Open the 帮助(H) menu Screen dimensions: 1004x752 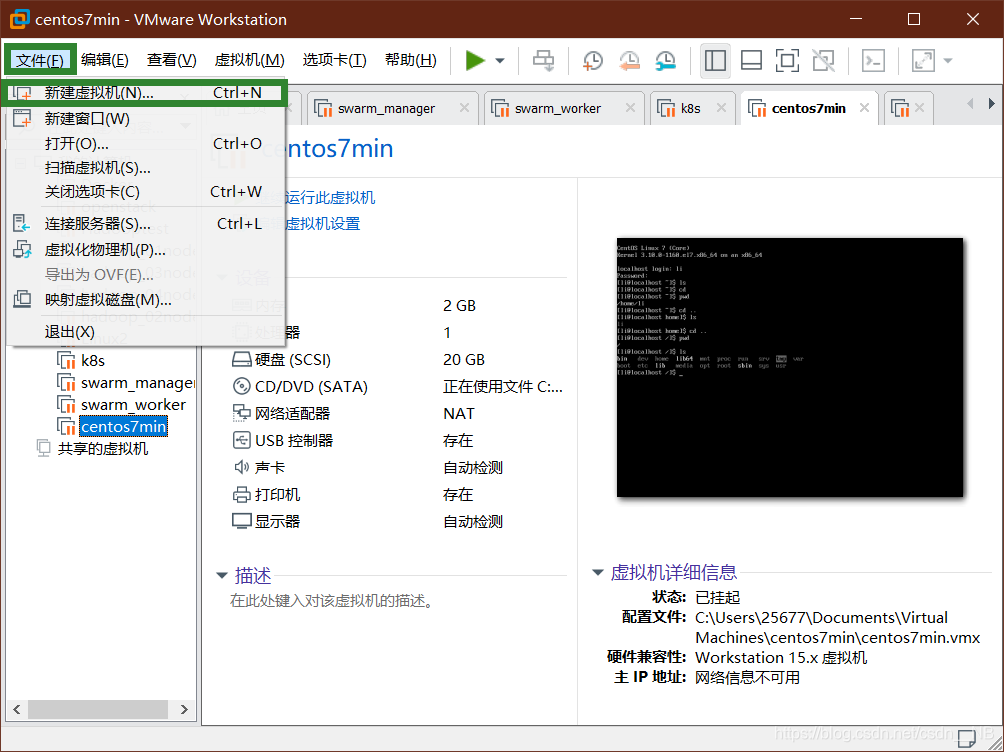[410, 60]
